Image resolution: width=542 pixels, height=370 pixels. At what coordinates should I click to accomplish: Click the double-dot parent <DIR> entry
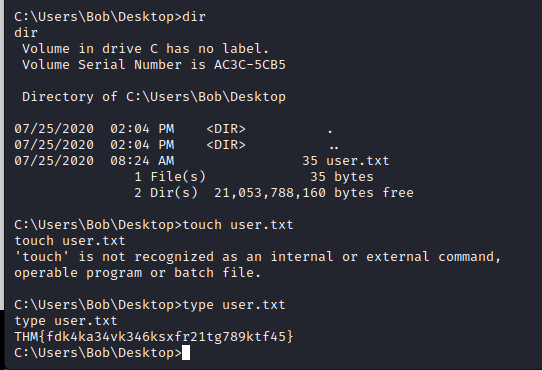point(176,145)
